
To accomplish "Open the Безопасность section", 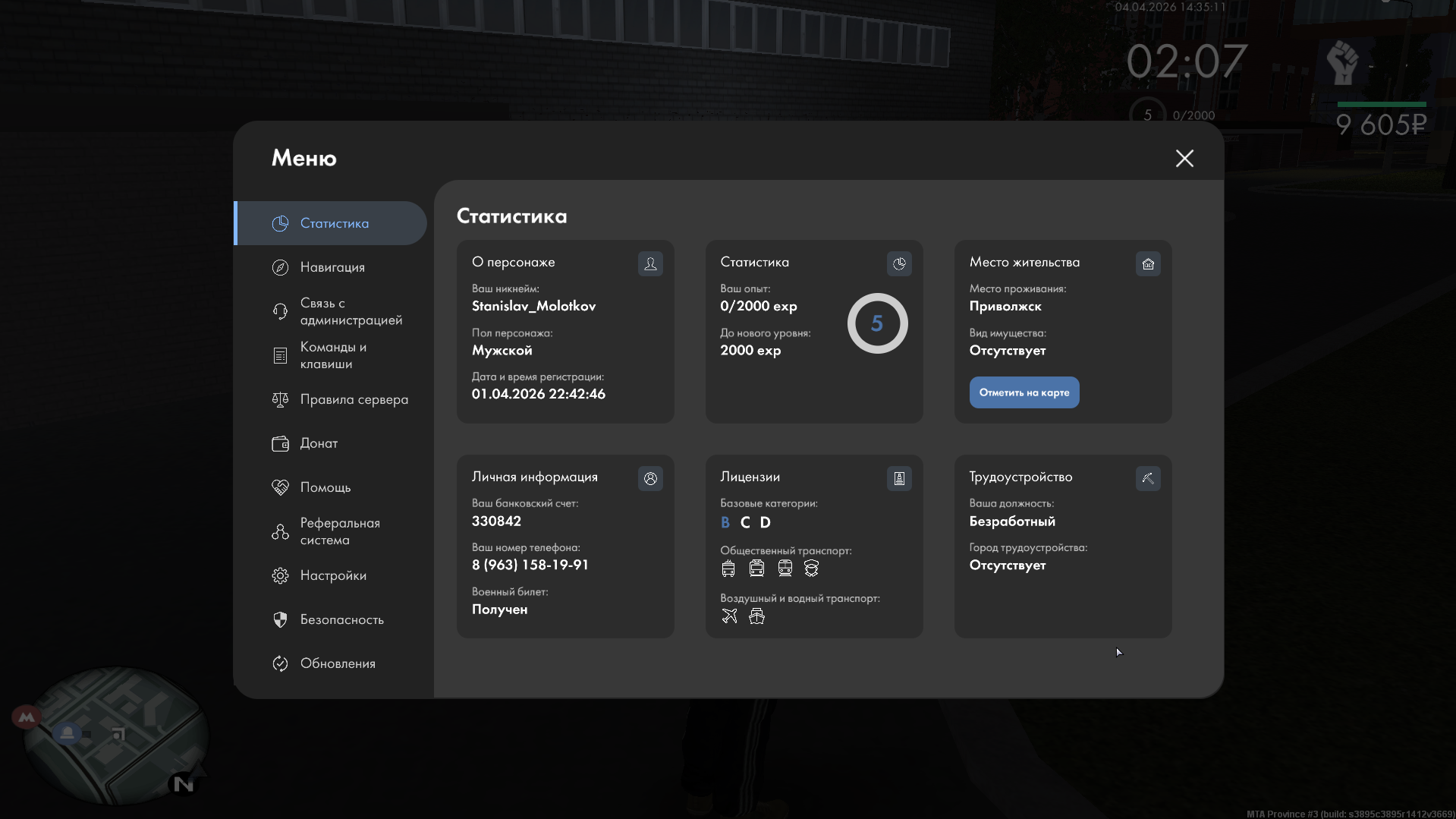I will coord(341,619).
